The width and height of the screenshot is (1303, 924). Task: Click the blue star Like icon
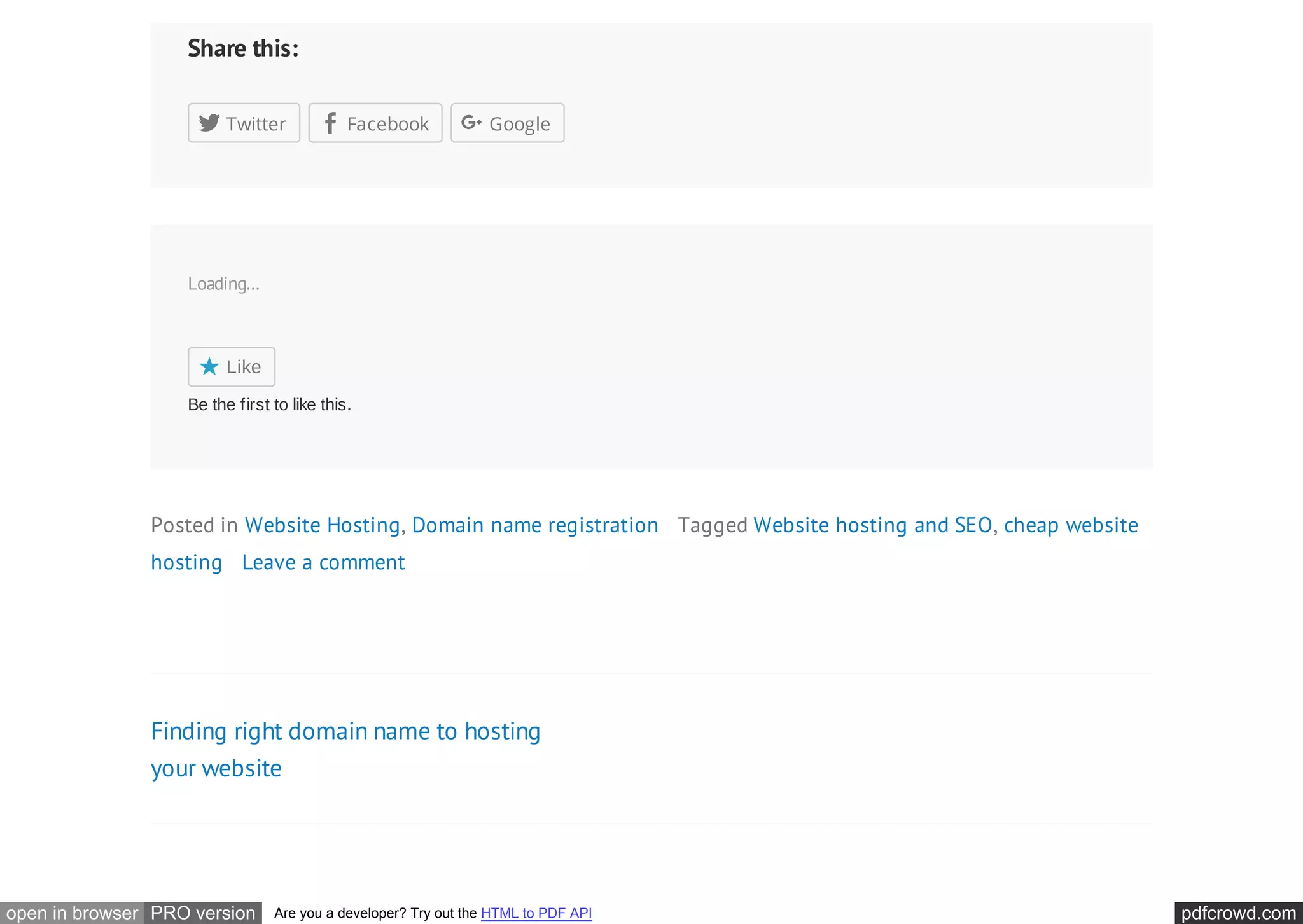pyautogui.click(x=209, y=366)
